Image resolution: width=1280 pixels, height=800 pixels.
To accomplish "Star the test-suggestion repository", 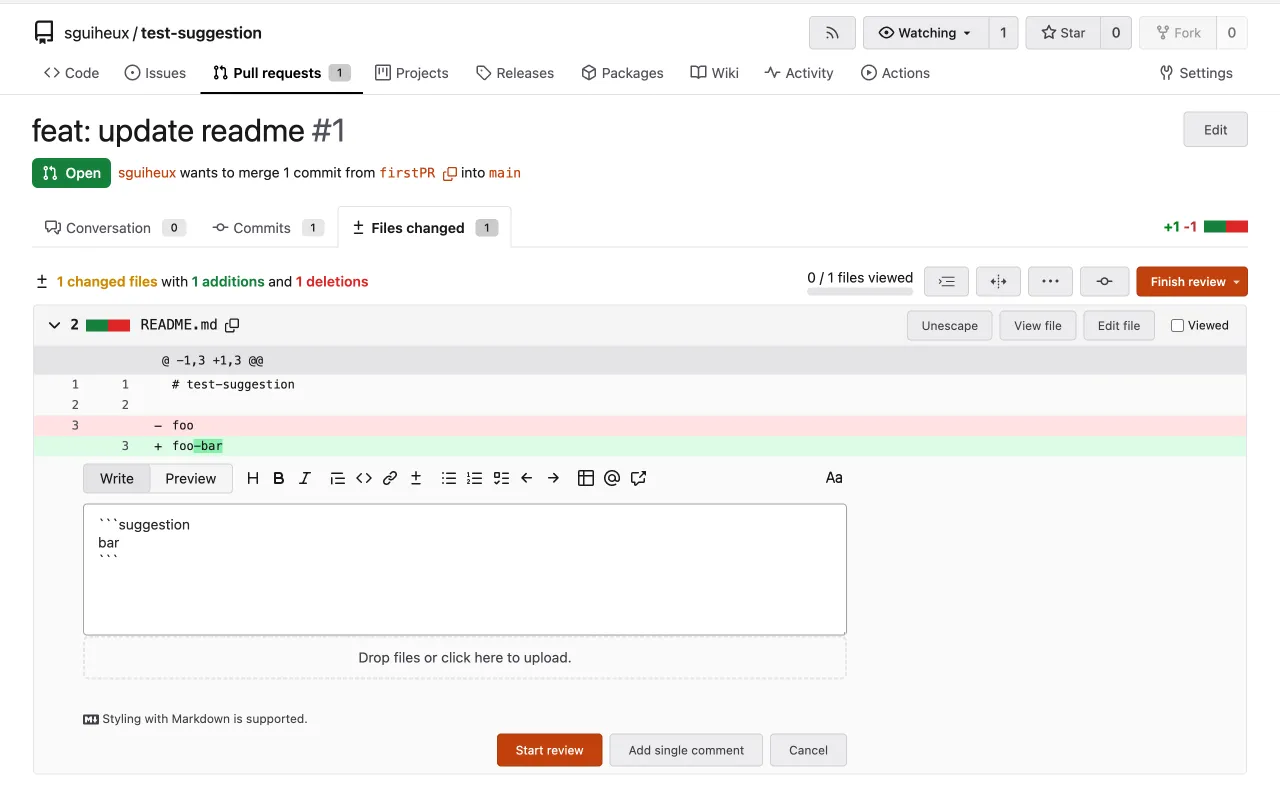I will (1063, 33).
